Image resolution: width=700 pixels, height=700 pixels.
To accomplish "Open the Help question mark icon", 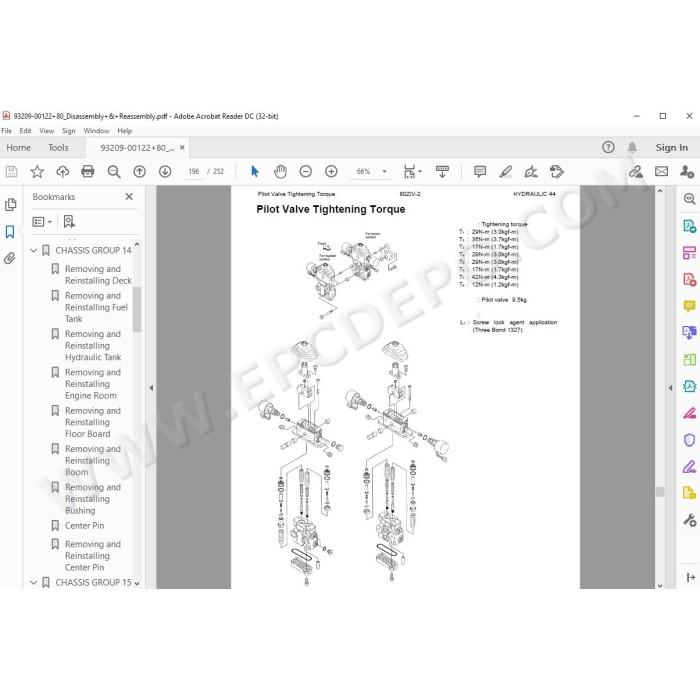I will click(608, 147).
